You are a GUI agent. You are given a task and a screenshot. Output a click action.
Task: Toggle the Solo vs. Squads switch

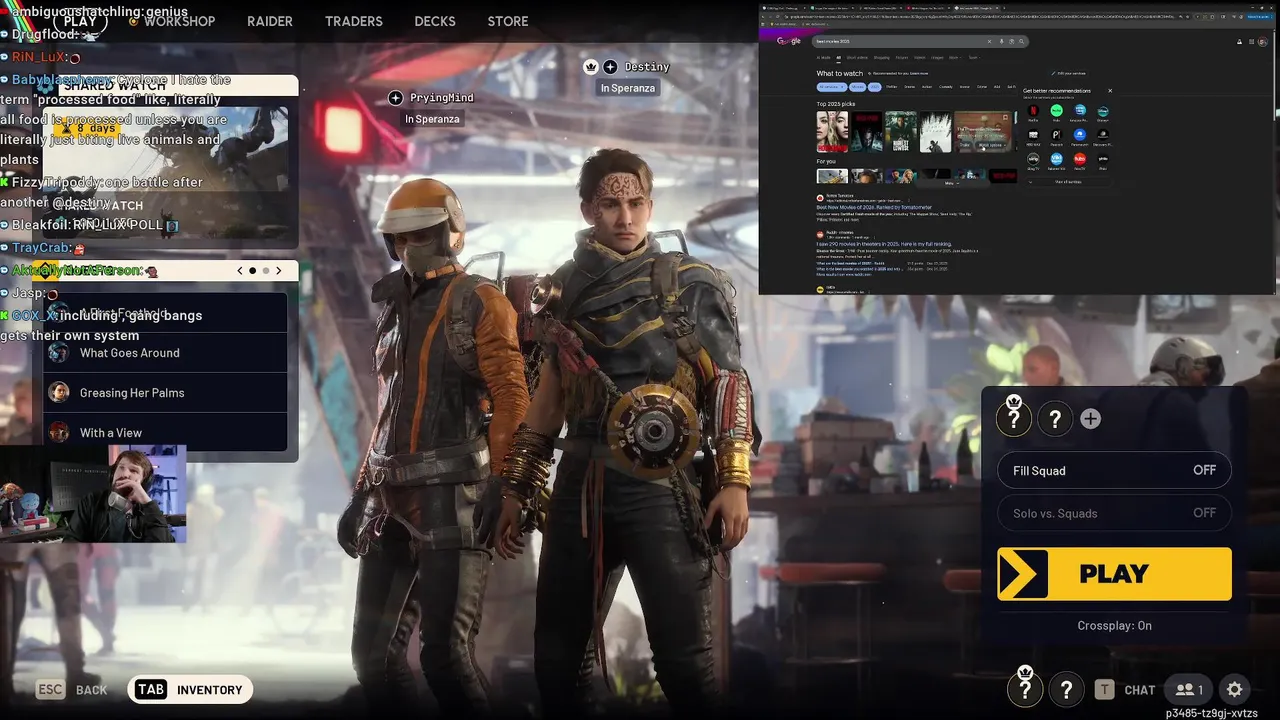click(x=1114, y=513)
